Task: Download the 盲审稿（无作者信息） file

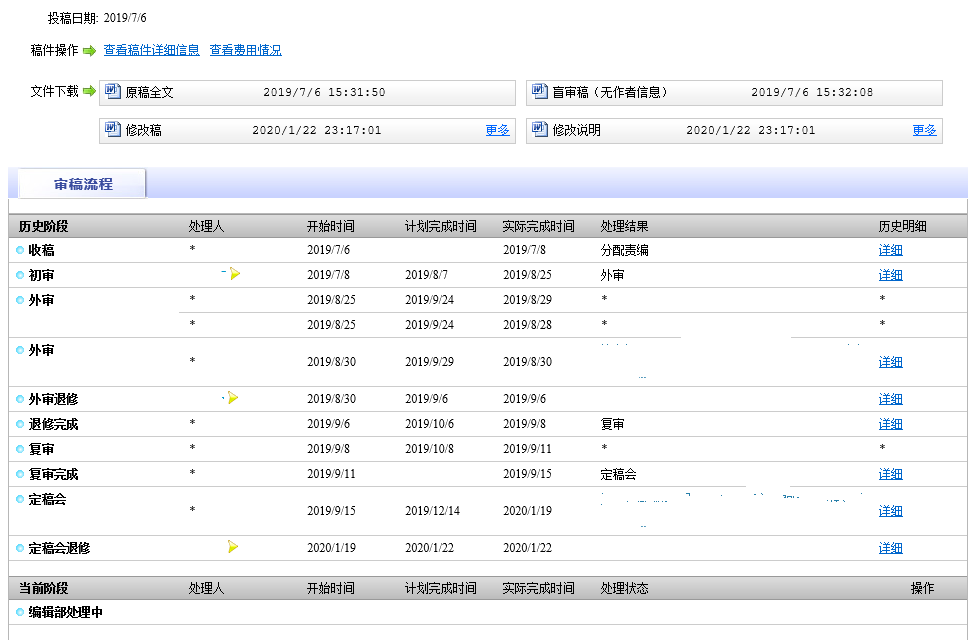Action: click(x=610, y=93)
